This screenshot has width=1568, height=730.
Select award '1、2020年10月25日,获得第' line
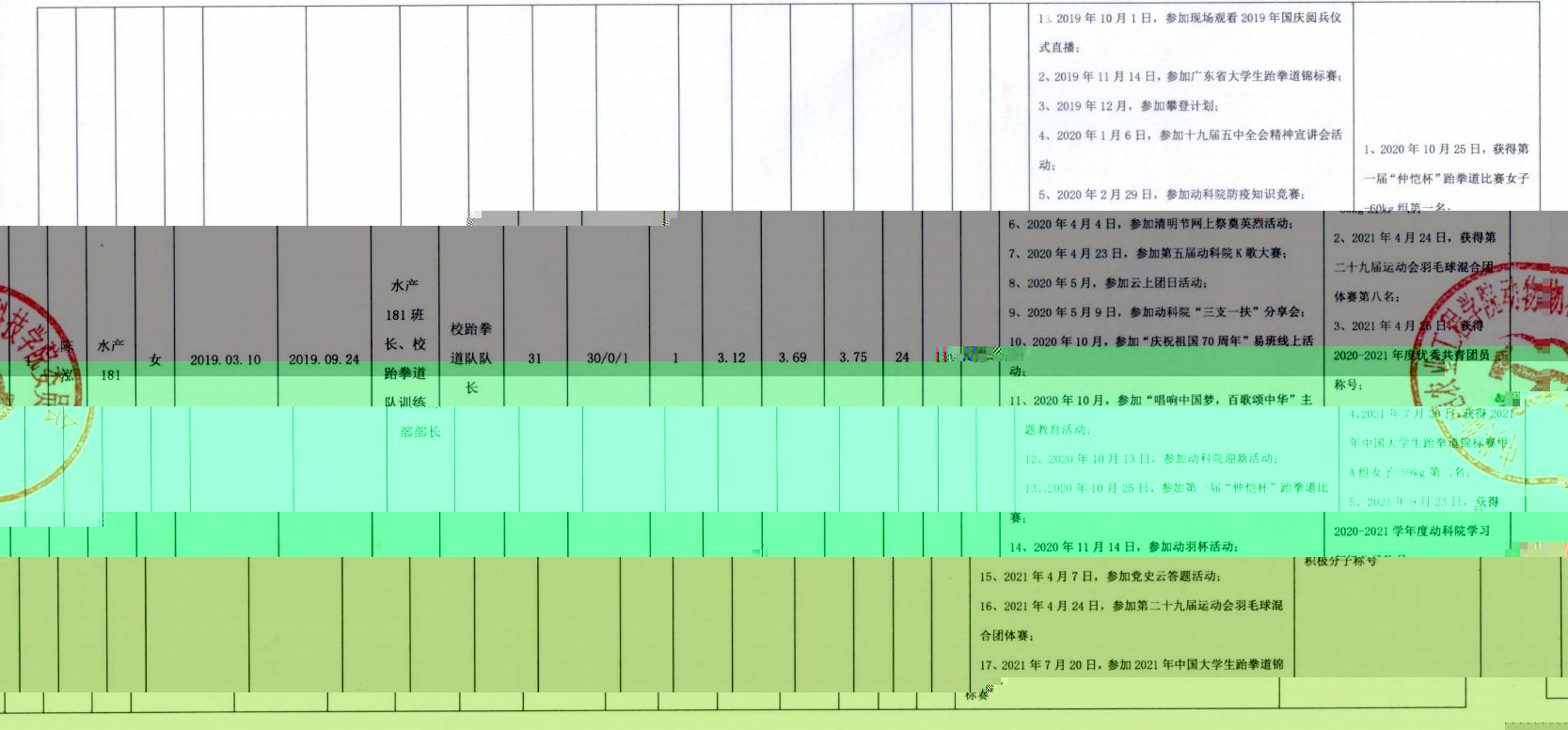coord(1447,149)
